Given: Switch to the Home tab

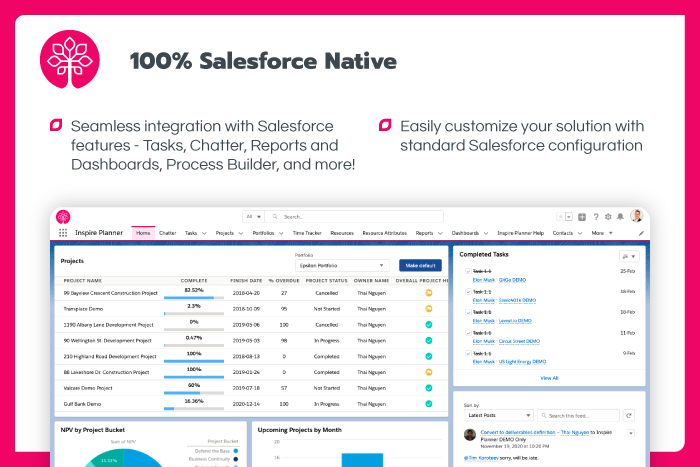Looking at the screenshot, I should tap(143, 233).
